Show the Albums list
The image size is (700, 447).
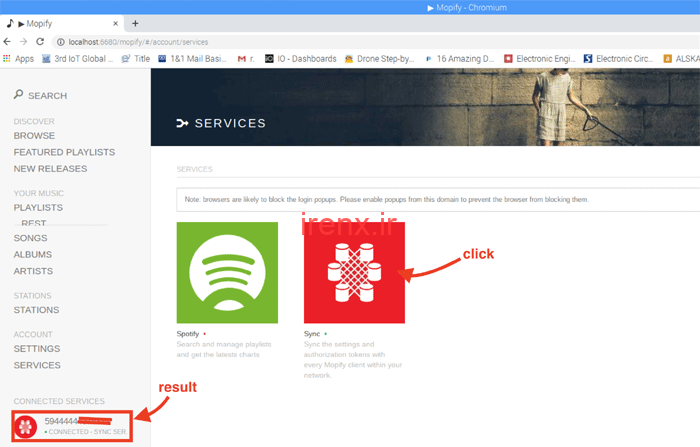click(33, 255)
